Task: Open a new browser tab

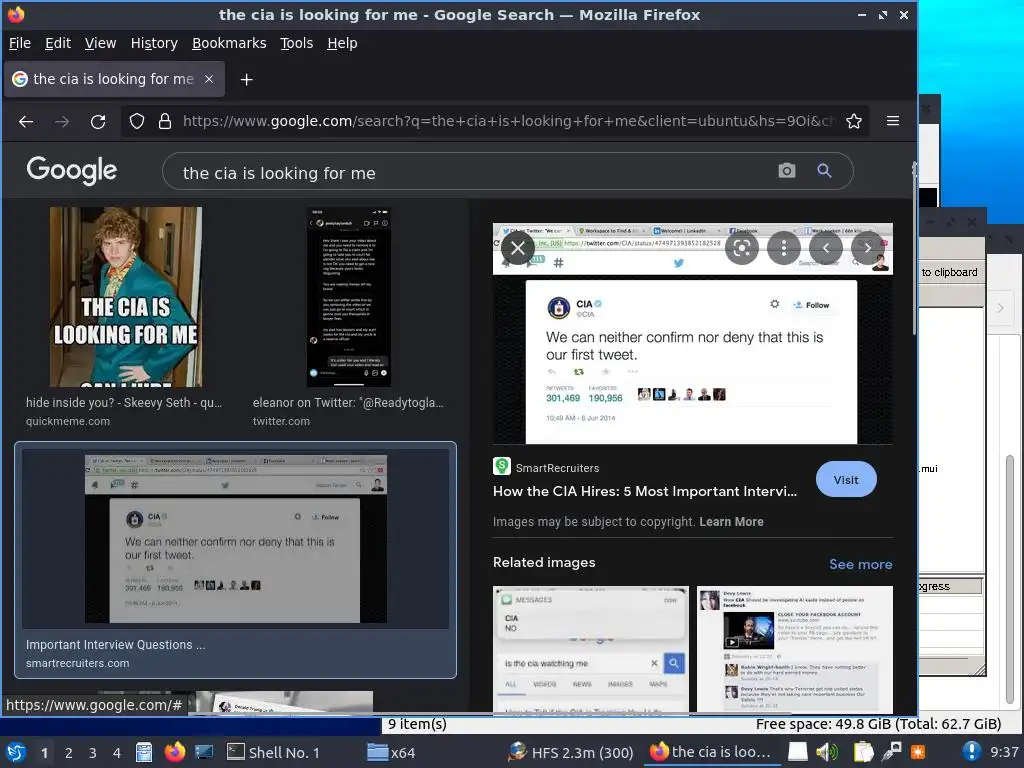Action: click(x=246, y=80)
